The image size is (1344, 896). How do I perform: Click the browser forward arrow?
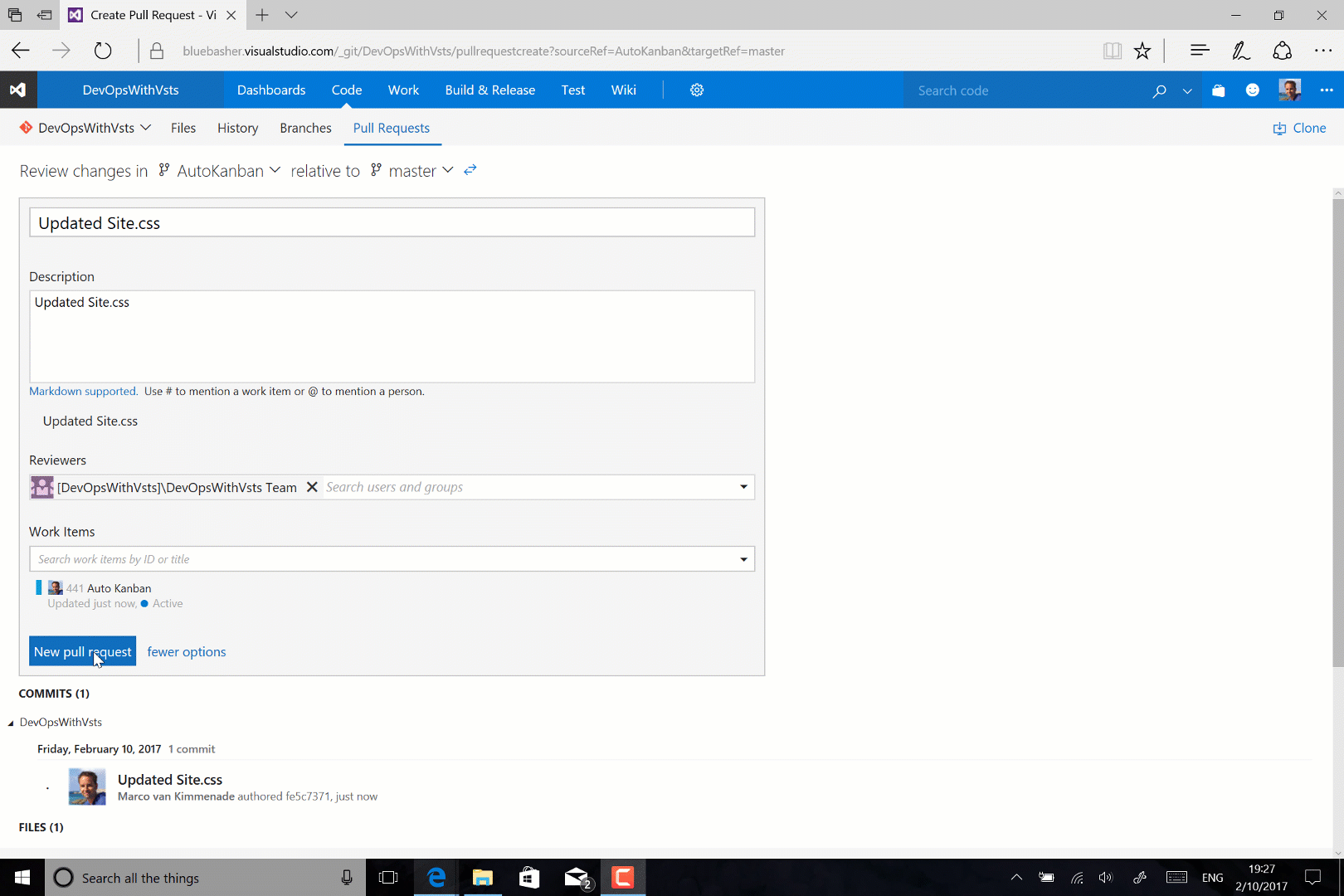[x=61, y=51]
